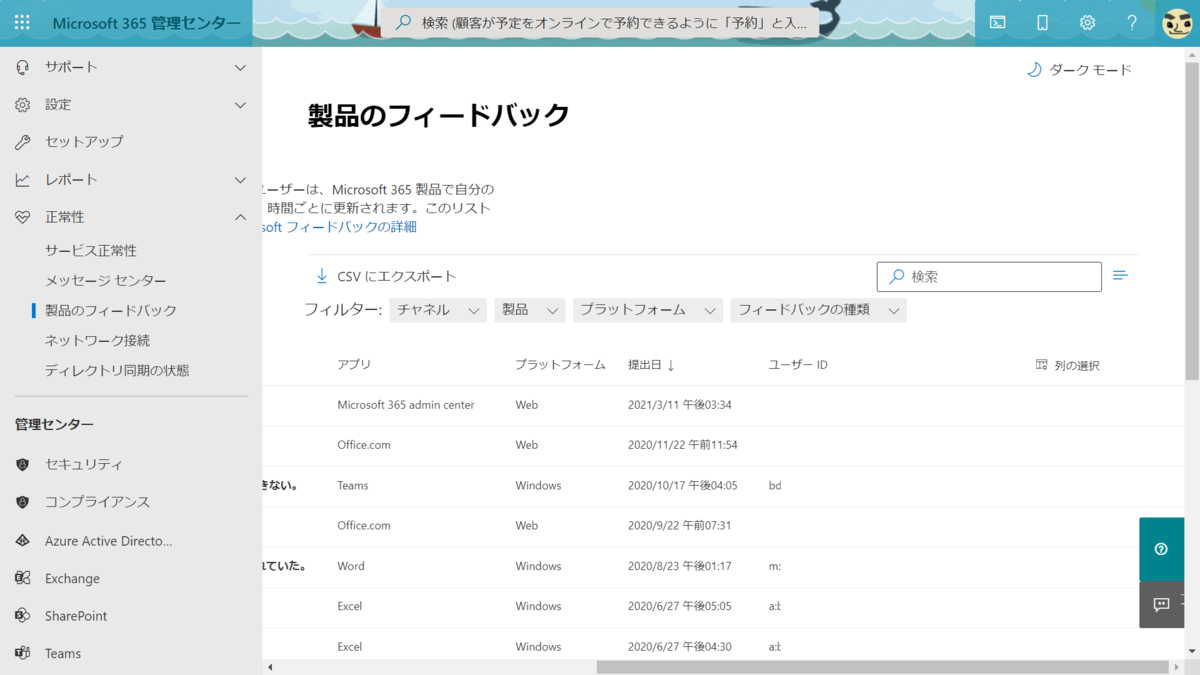Click the horizontal scrollbar thumb

[x=882, y=667]
